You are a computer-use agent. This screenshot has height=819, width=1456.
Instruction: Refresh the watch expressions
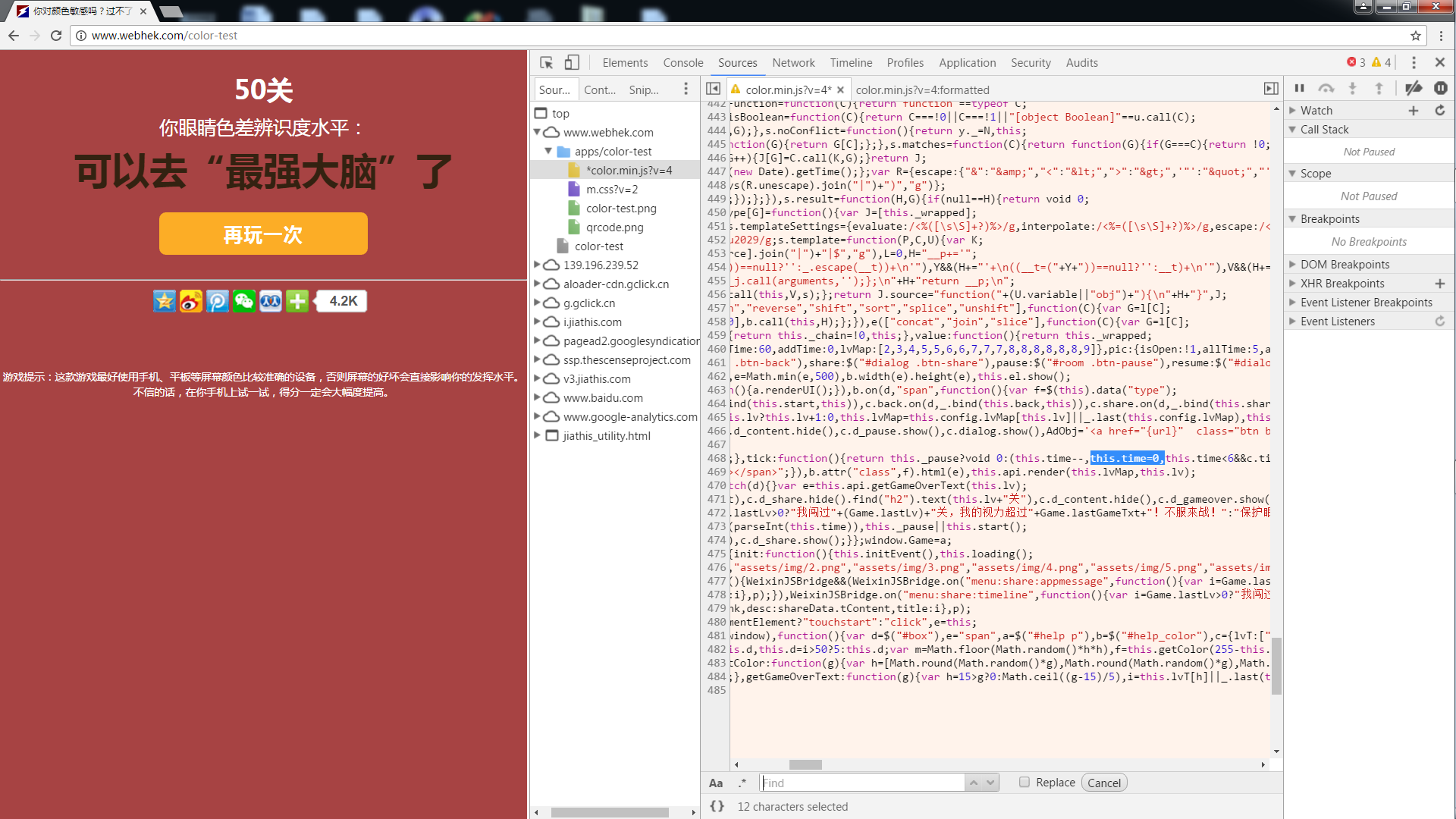click(1440, 111)
